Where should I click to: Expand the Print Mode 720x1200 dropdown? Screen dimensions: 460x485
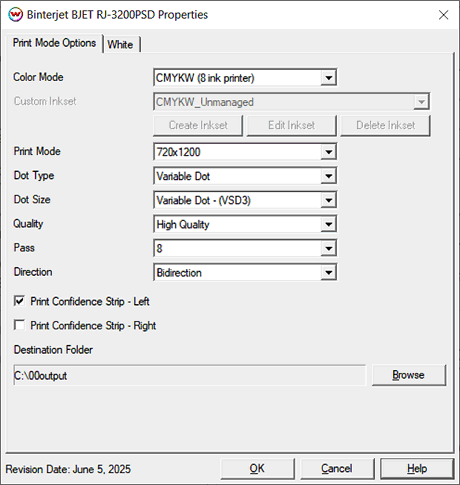(x=328, y=152)
